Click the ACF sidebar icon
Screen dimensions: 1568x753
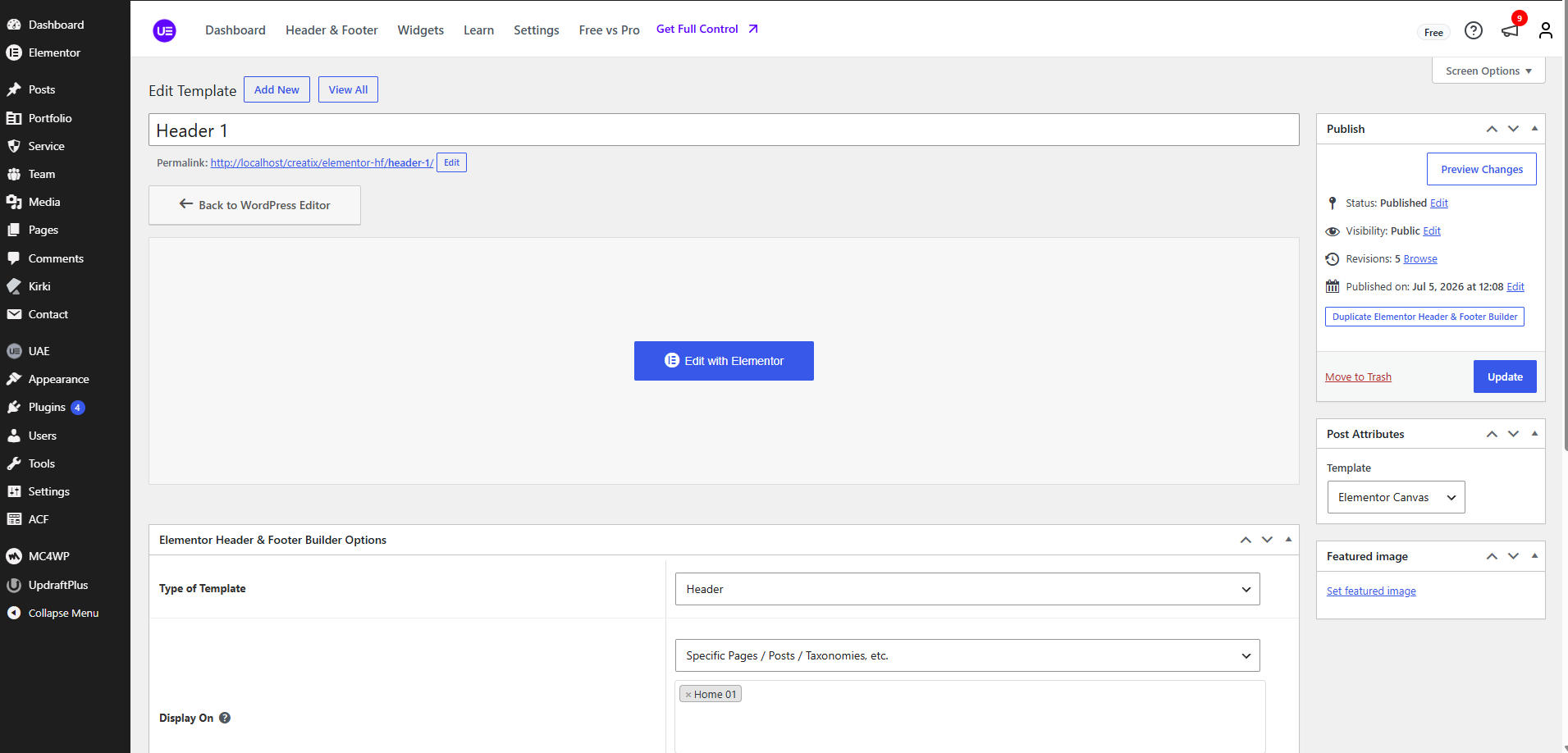click(x=14, y=519)
